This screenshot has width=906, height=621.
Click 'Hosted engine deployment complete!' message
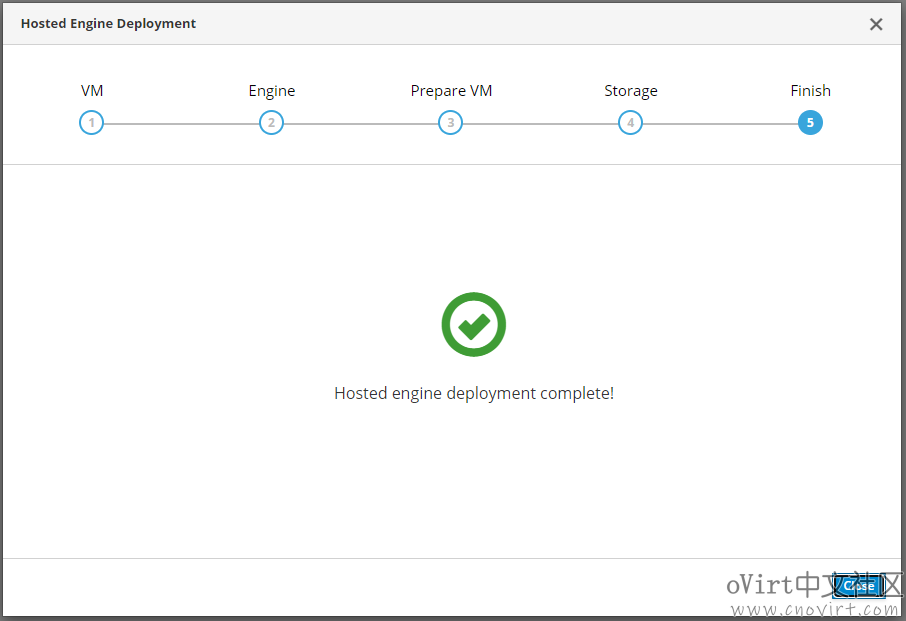point(474,393)
